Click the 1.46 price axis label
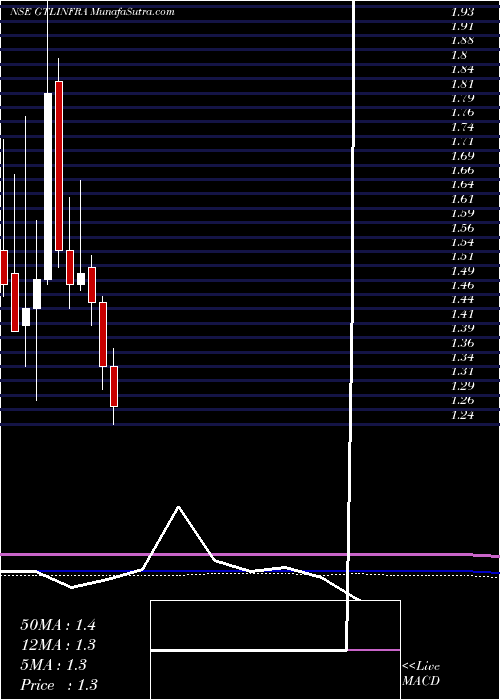 463,286
